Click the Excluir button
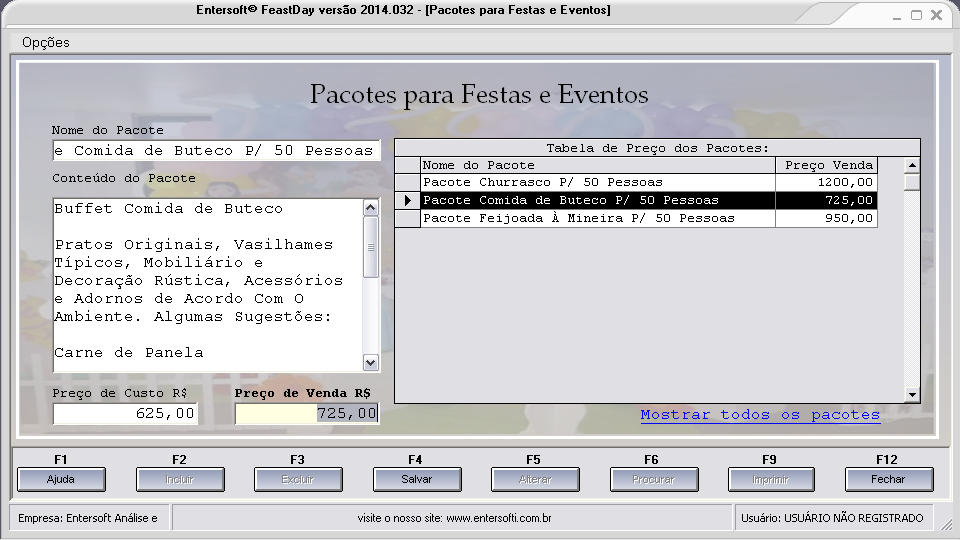 [298, 479]
